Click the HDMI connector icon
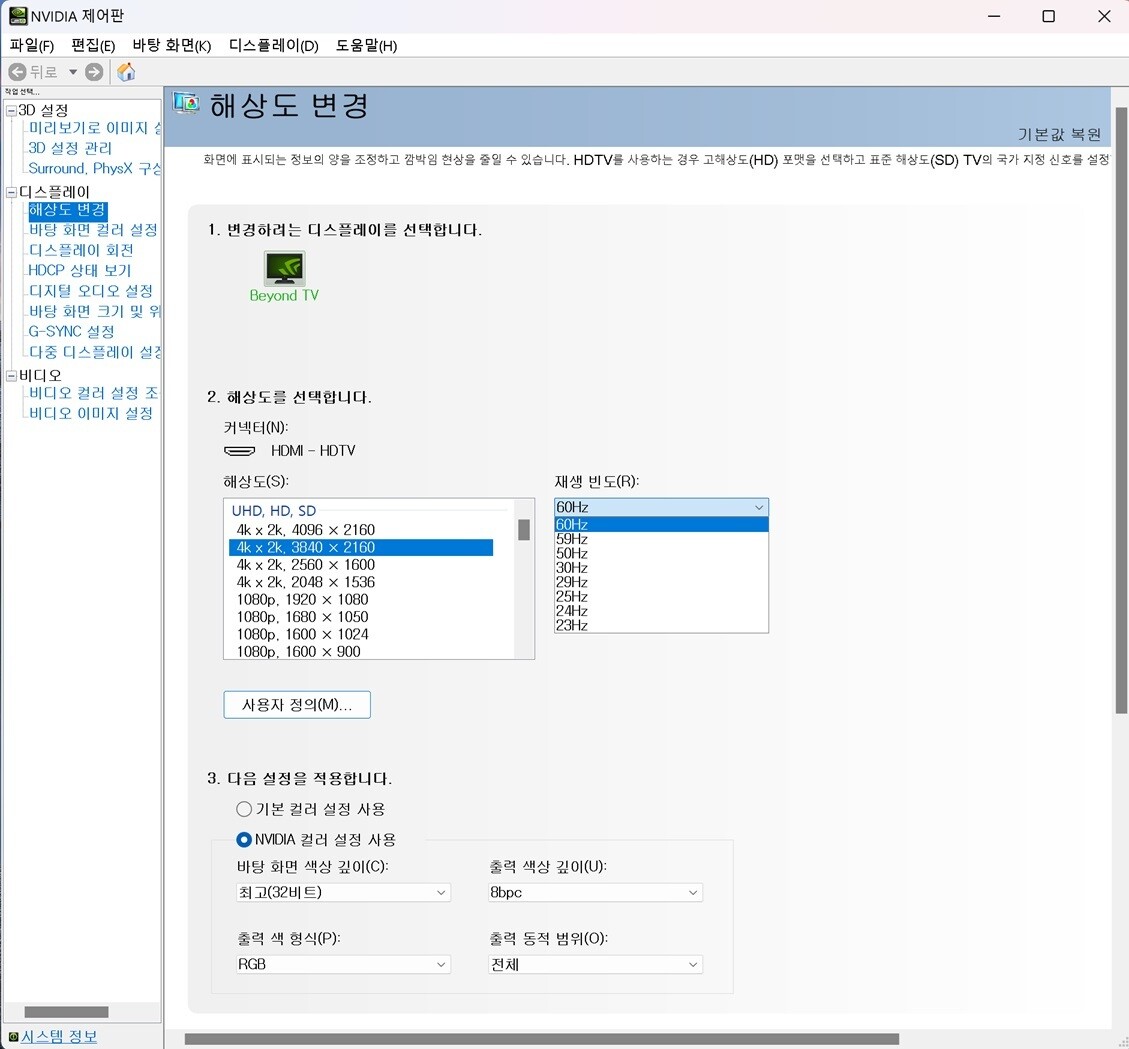 click(x=240, y=451)
